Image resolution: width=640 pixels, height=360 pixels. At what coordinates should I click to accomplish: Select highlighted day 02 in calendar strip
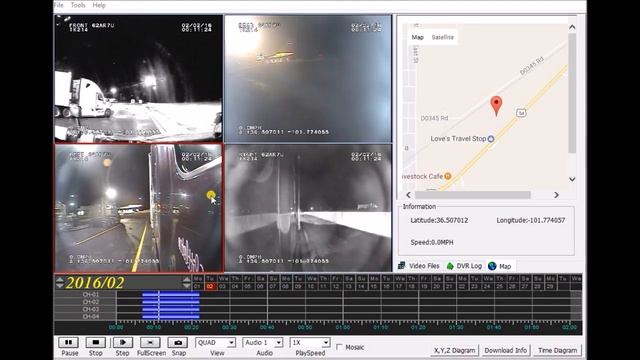[x=210, y=287]
